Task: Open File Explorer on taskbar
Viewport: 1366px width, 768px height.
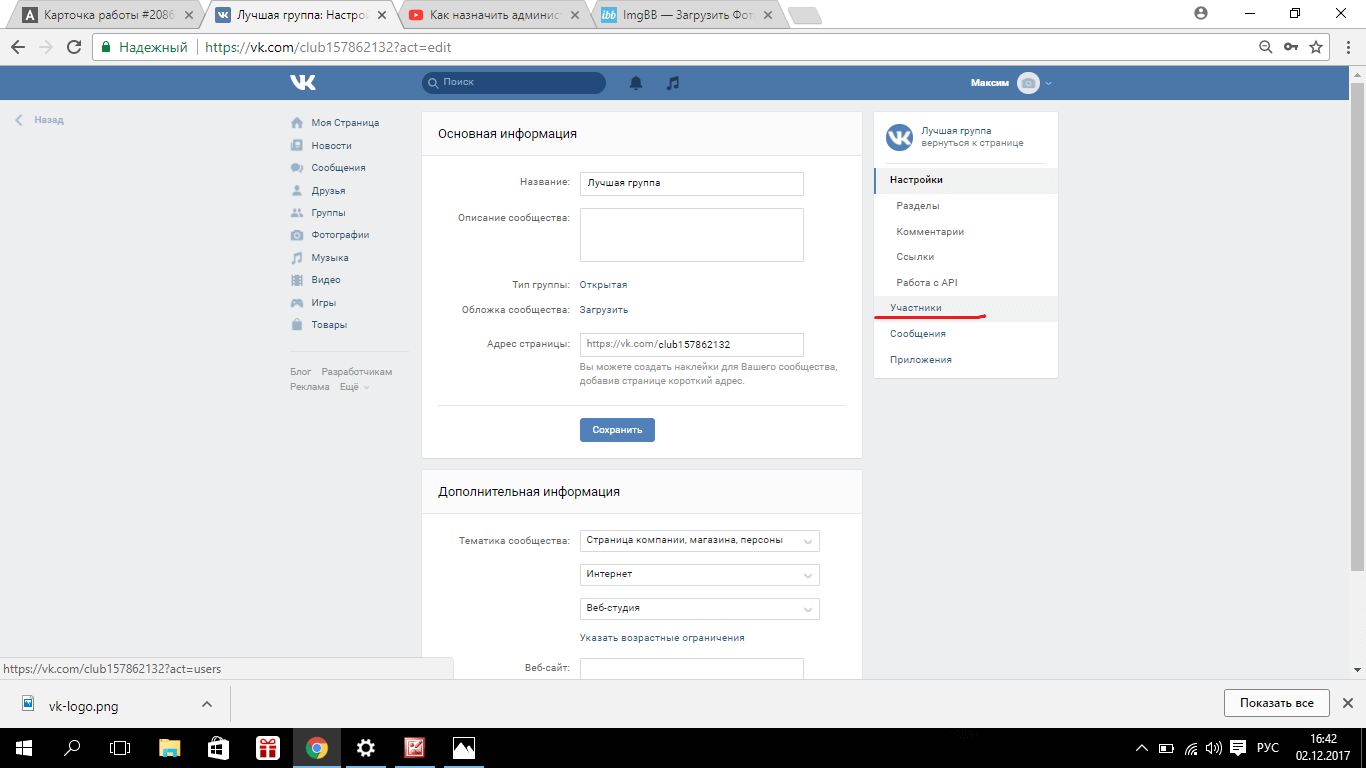Action: point(170,747)
